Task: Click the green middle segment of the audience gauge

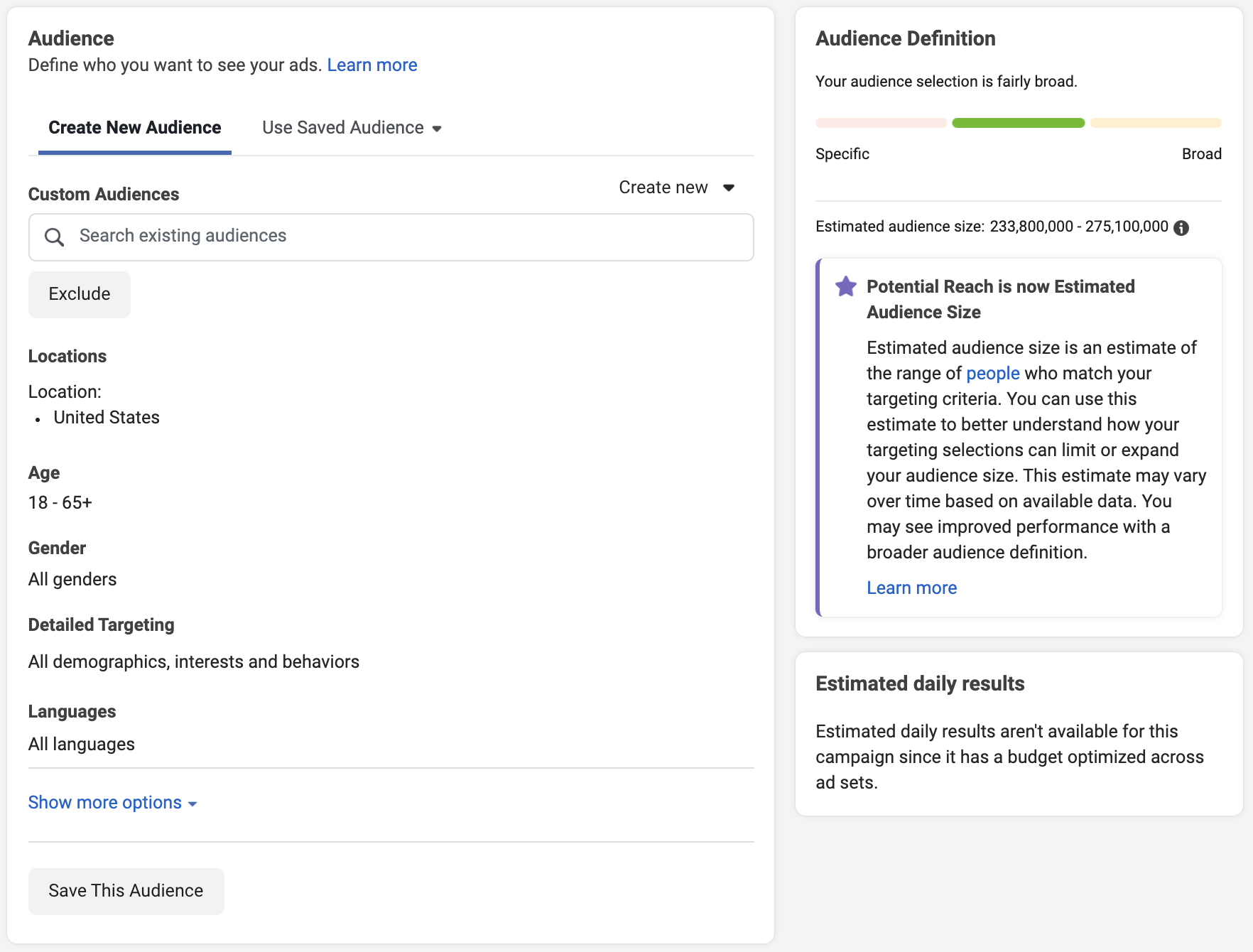Action: tap(1019, 123)
